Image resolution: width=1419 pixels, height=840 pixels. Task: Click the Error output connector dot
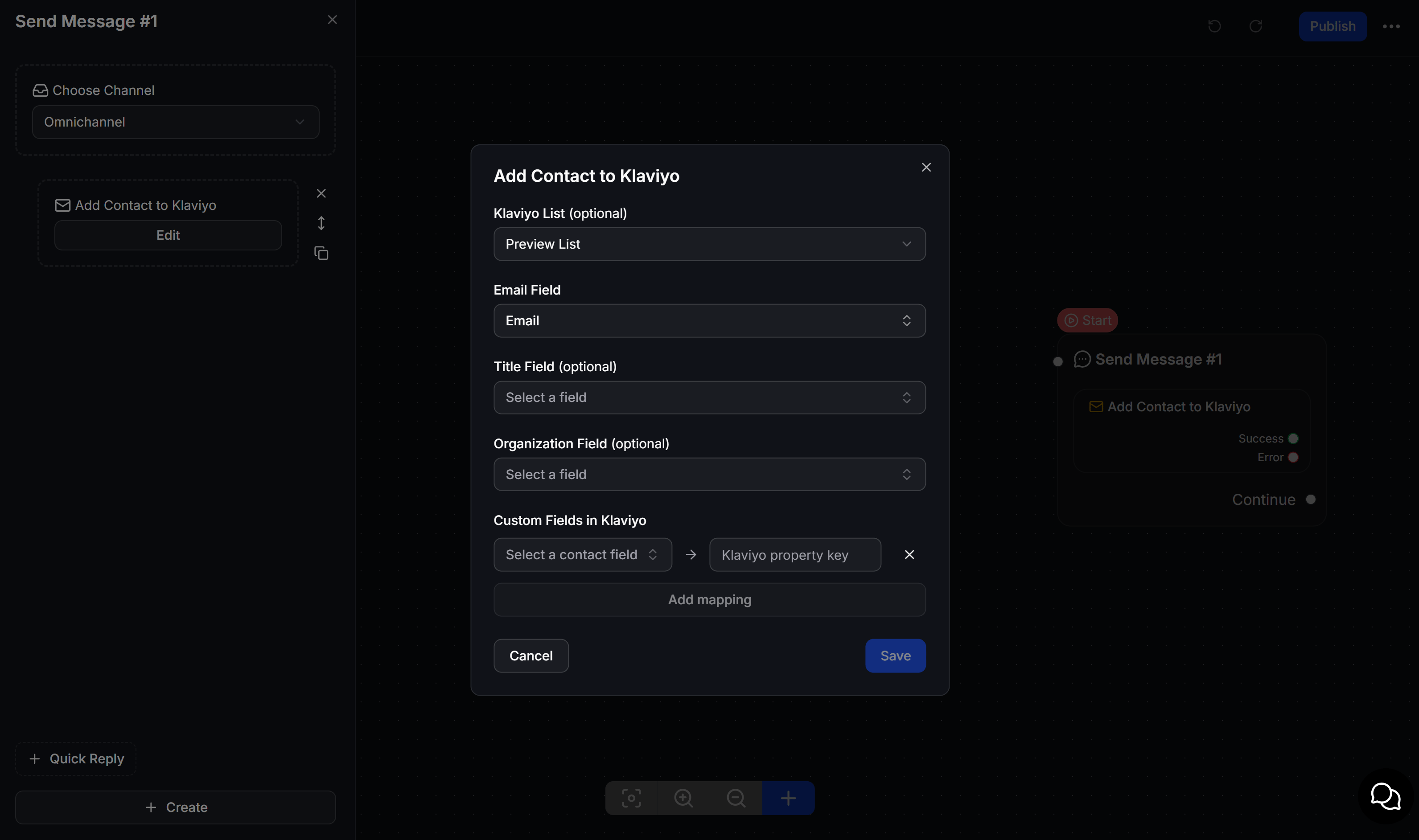[1293, 457]
